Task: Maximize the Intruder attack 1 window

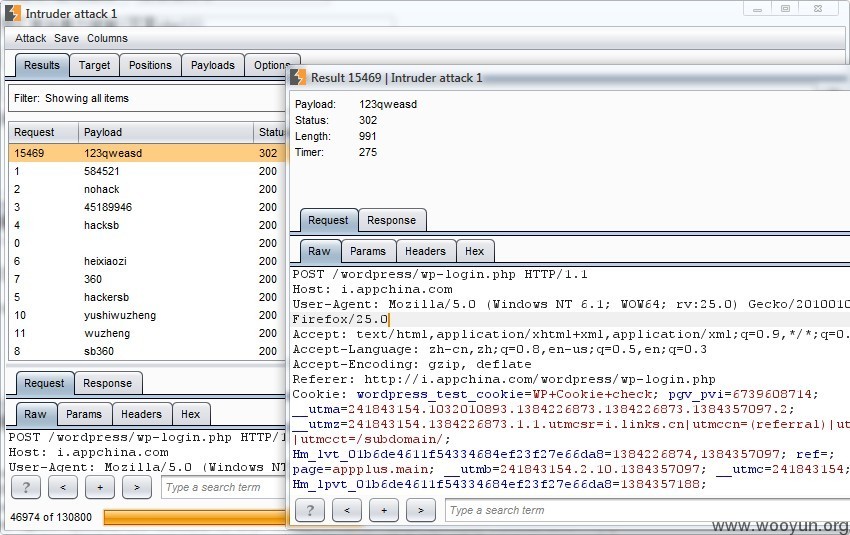Action: tap(785, 9)
